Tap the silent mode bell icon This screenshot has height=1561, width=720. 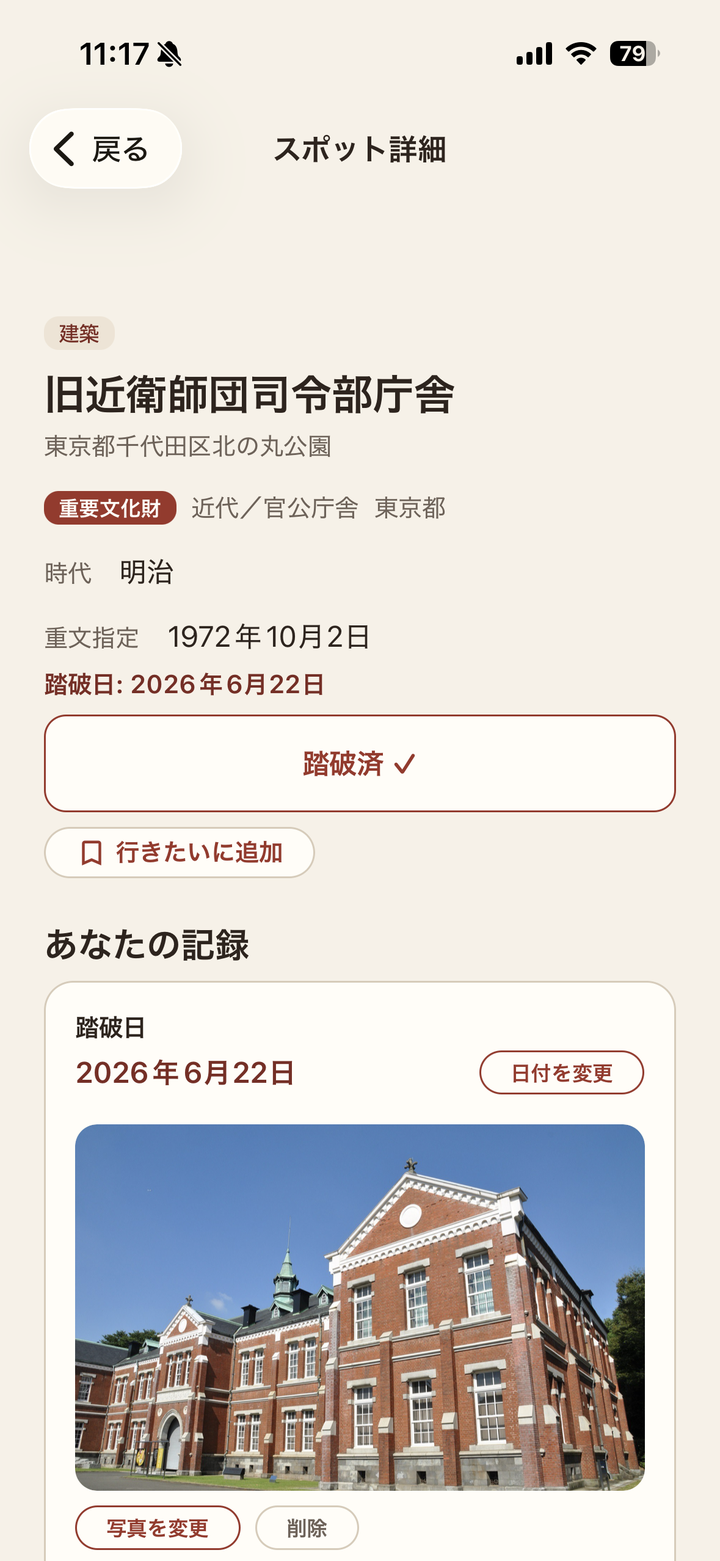170,54
